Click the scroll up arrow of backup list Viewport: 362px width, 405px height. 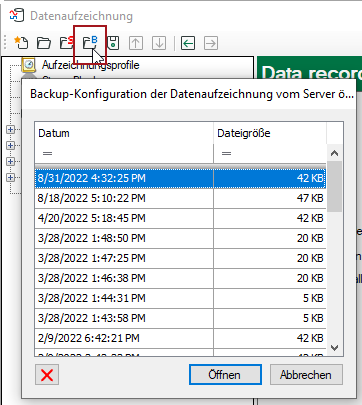[335, 153]
